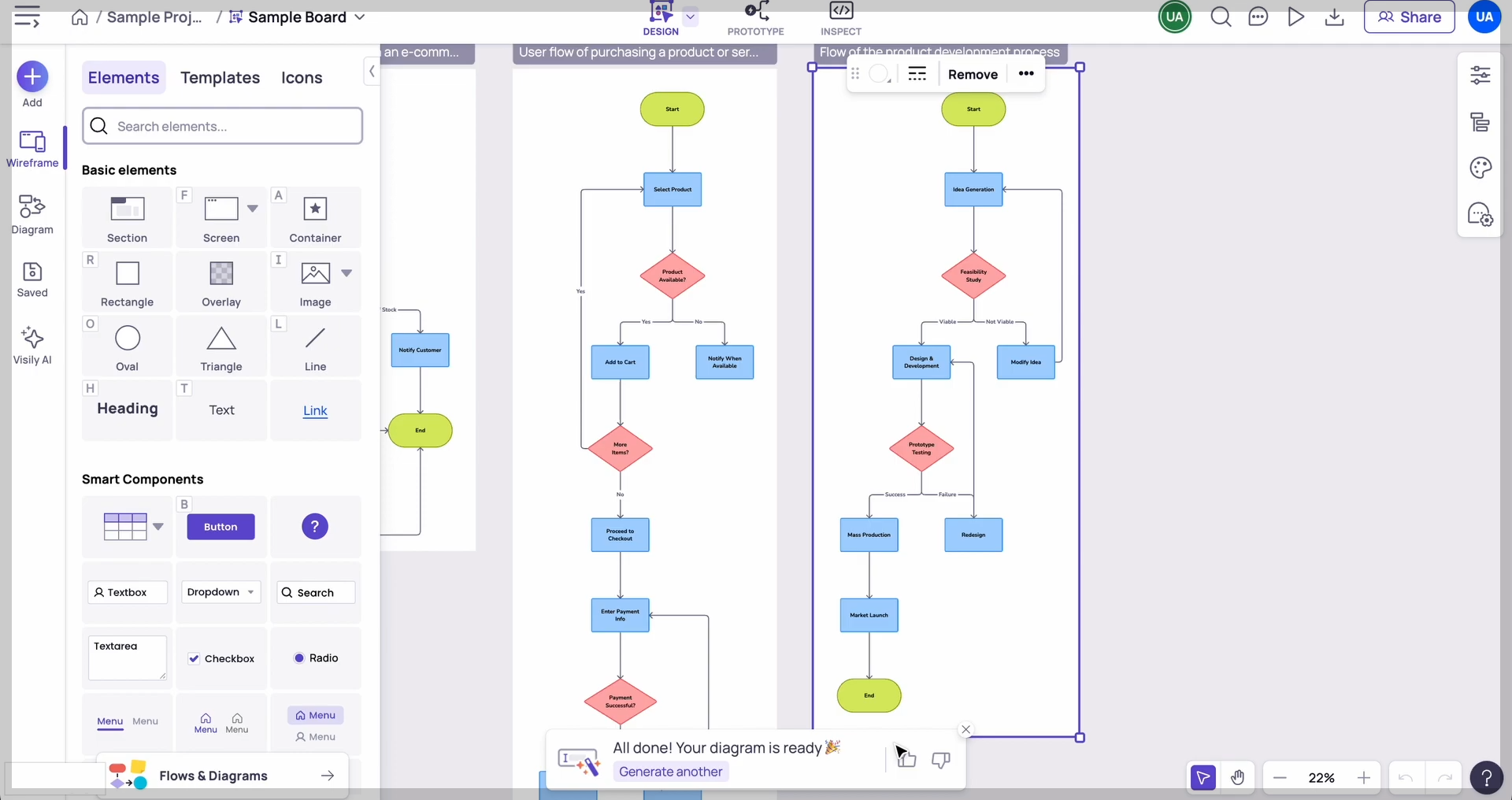
Task: Open line style icon in floating toolbar
Action: [917, 74]
